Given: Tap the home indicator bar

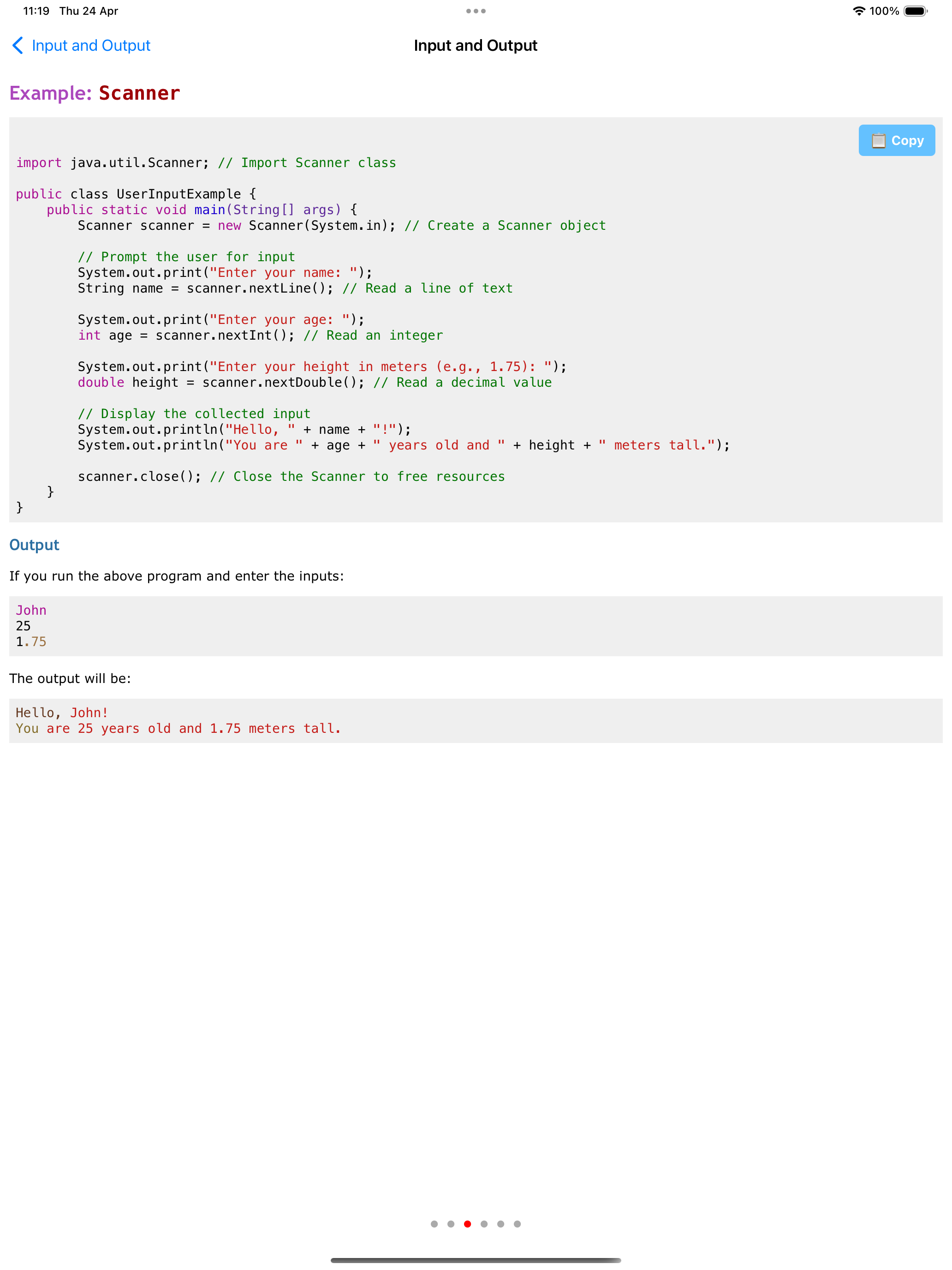Looking at the screenshot, I should pyautogui.click(x=476, y=1260).
